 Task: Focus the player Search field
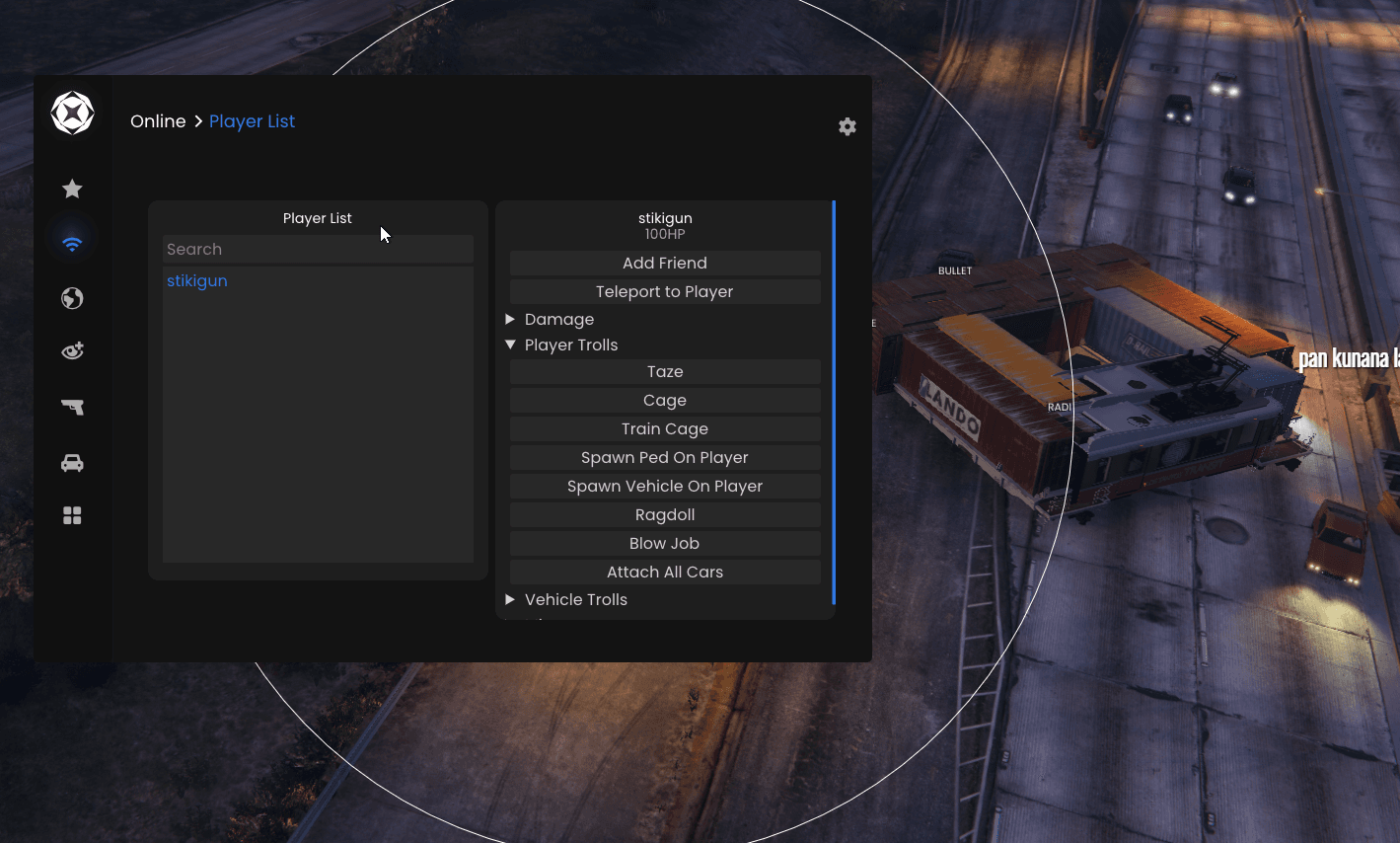click(x=318, y=250)
